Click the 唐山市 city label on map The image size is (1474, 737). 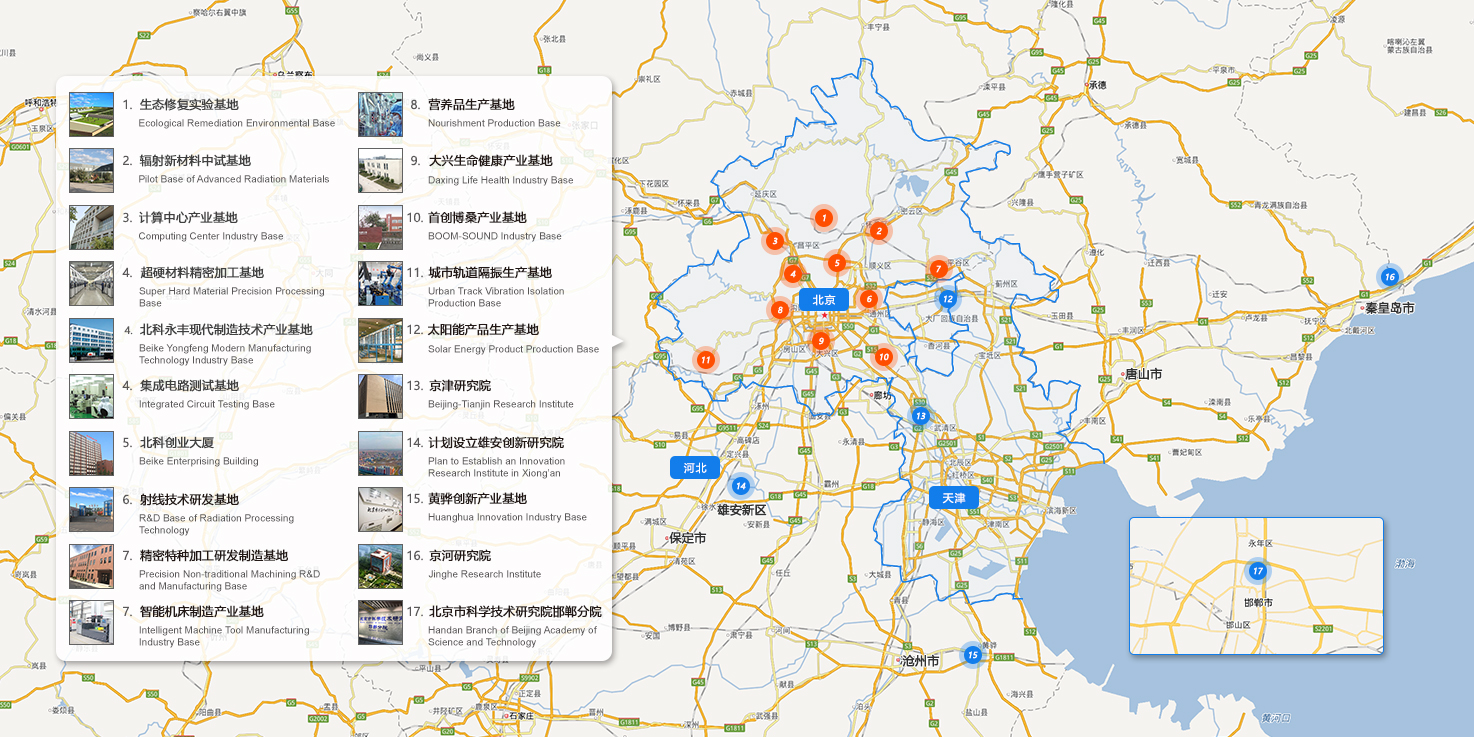click(1143, 374)
